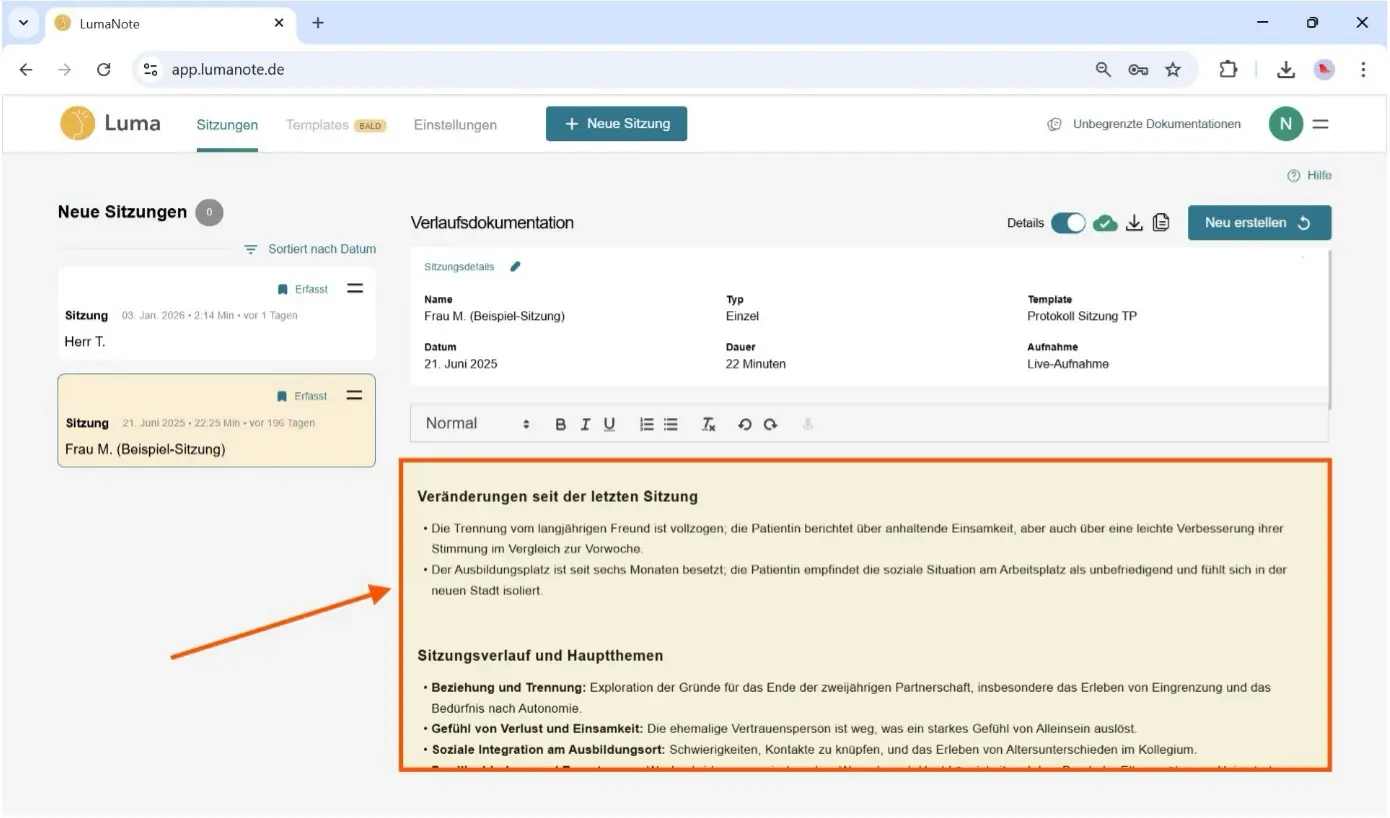
Task: Click the pencil icon next to Sitzungsdetails
Action: (x=515, y=267)
